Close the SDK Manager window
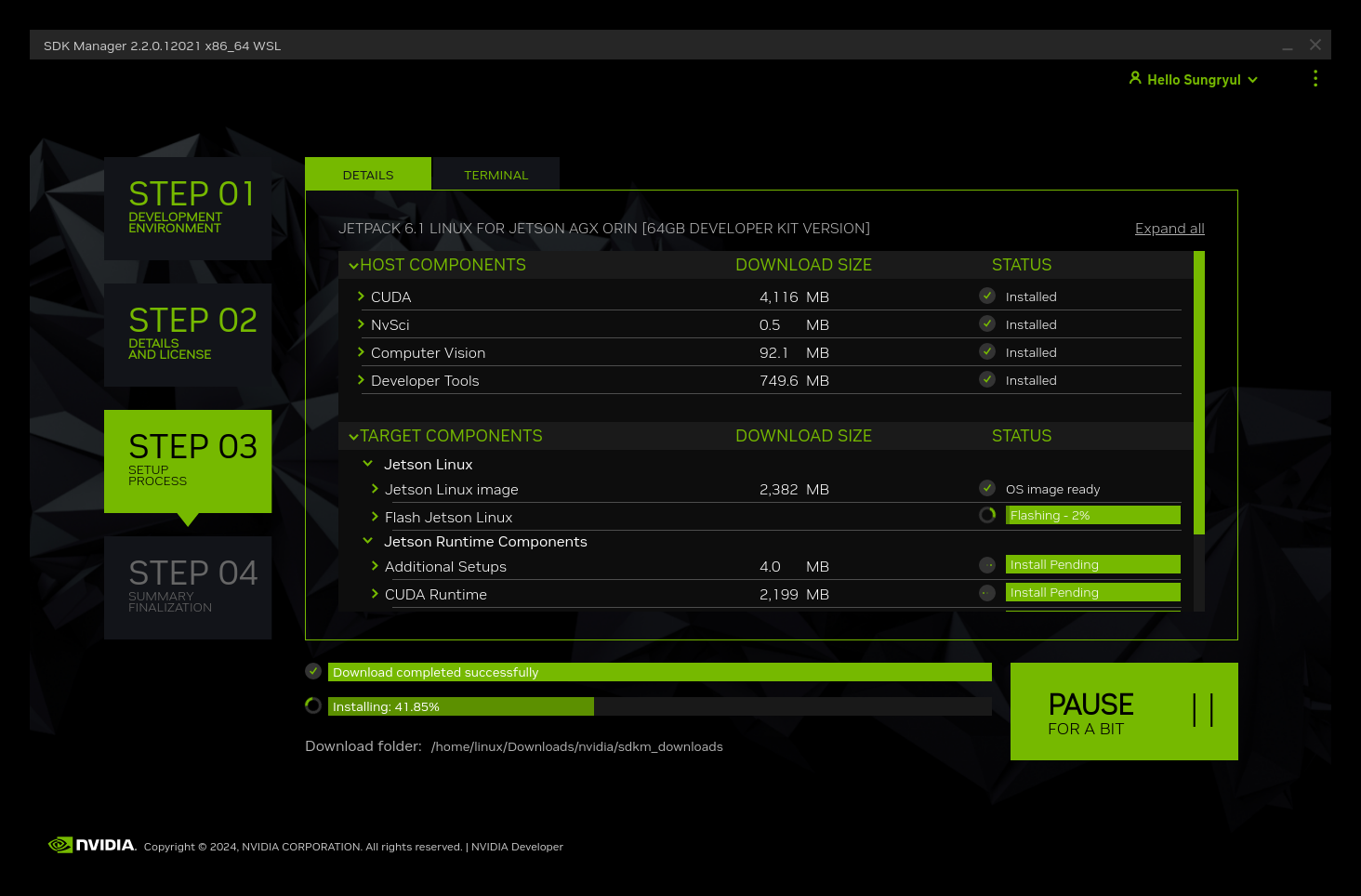 pyautogui.click(x=1315, y=45)
